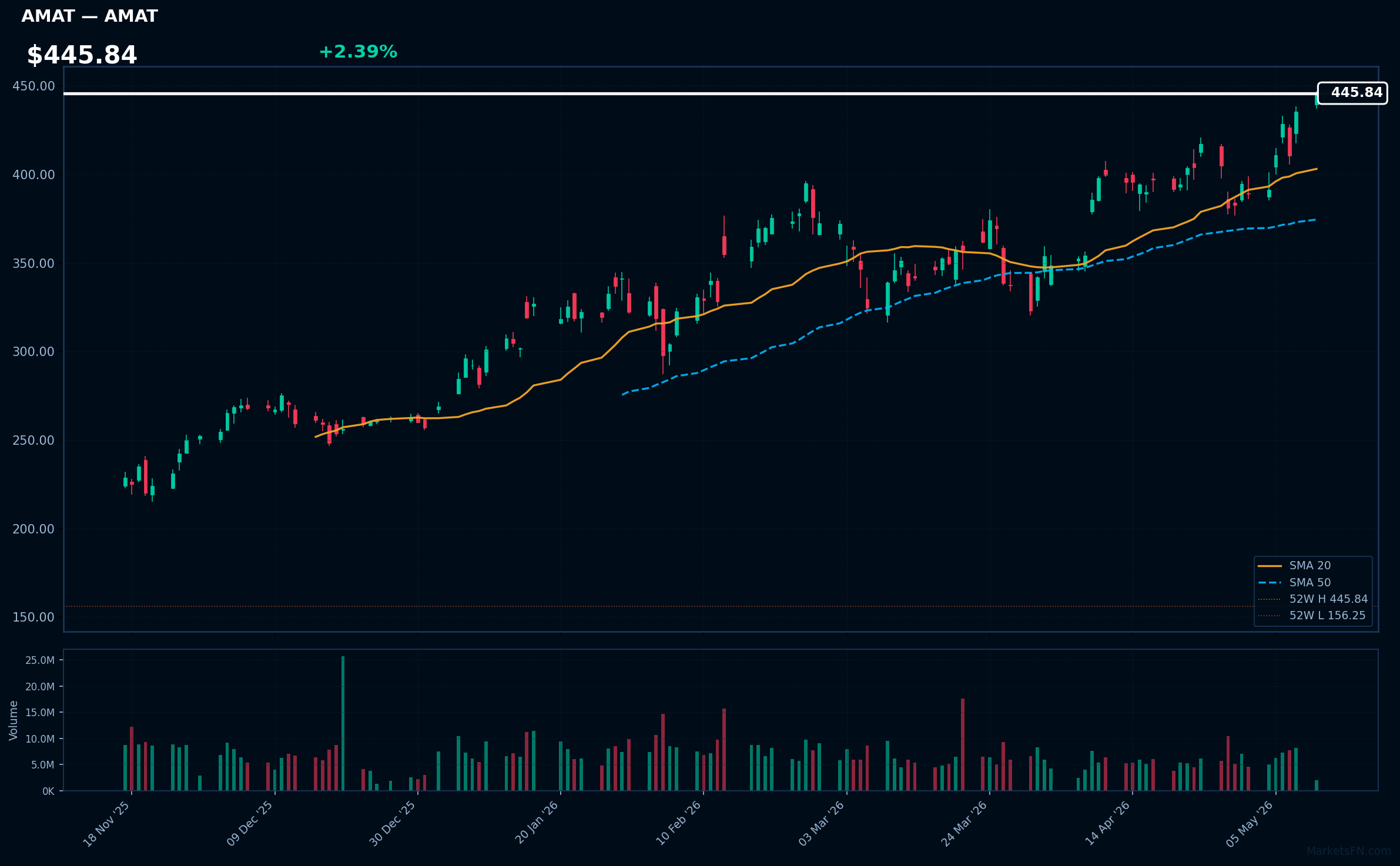Click the 14 Apr '26 date label
The width and height of the screenshot is (1400, 866).
pyautogui.click(x=1107, y=824)
